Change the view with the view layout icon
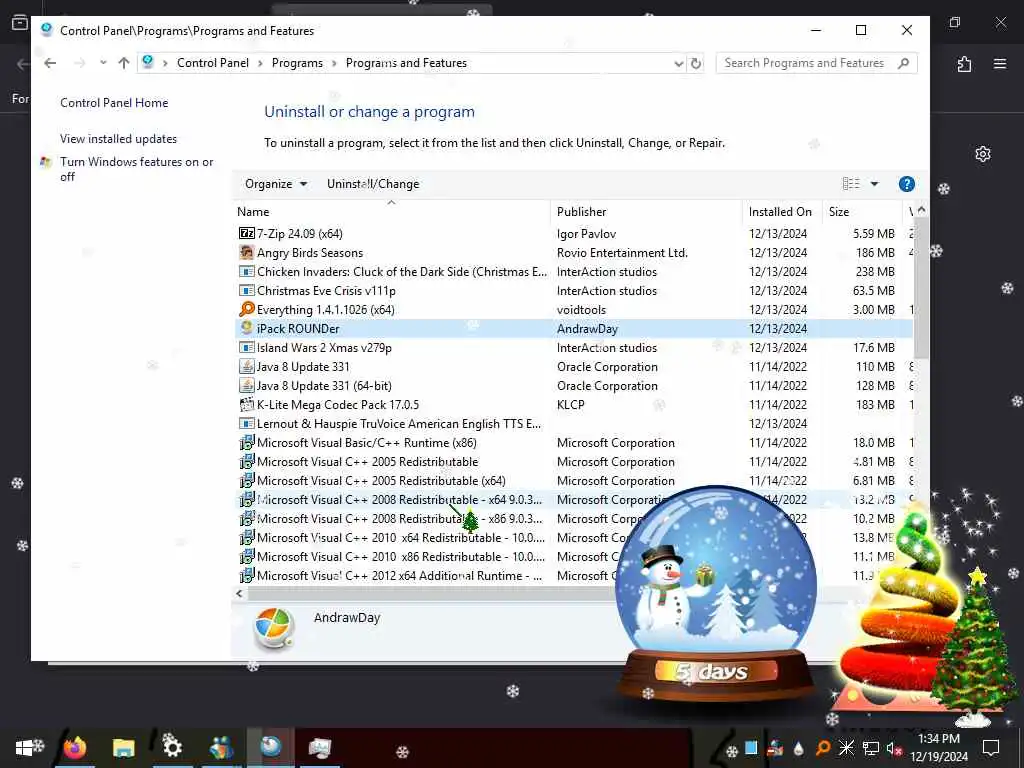The image size is (1024, 768). (850, 184)
